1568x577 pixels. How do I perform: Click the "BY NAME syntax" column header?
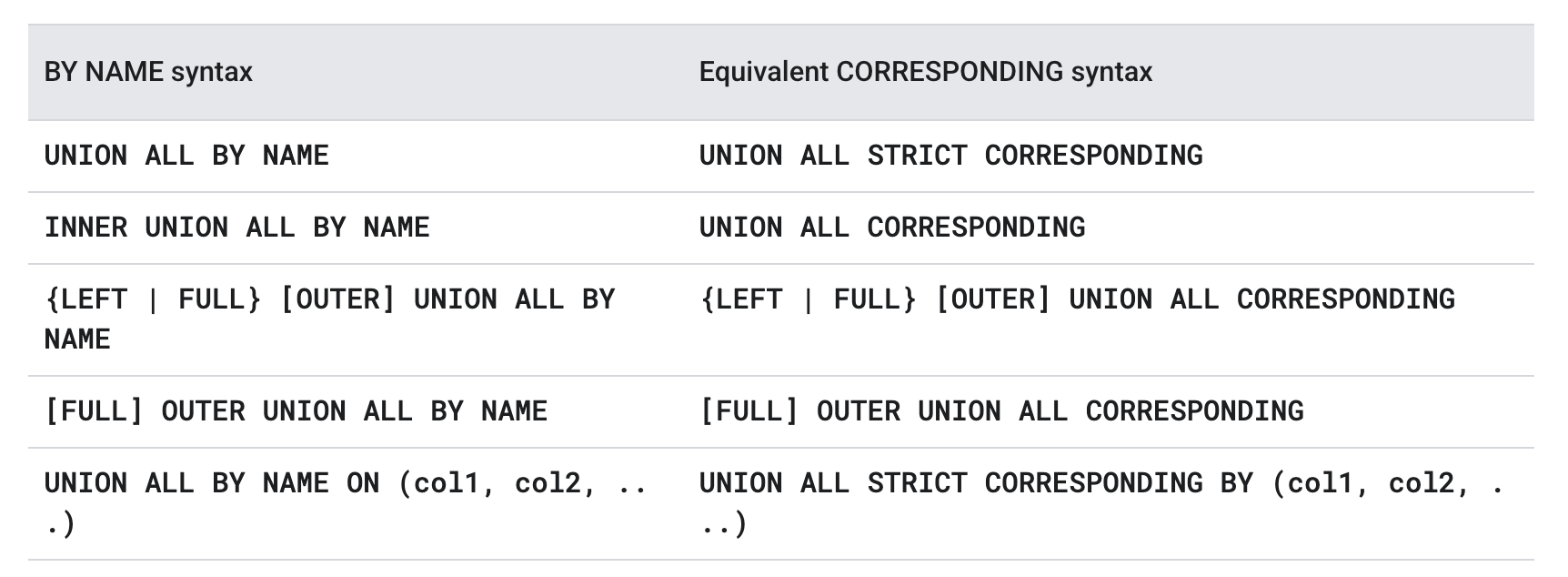[x=148, y=72]
